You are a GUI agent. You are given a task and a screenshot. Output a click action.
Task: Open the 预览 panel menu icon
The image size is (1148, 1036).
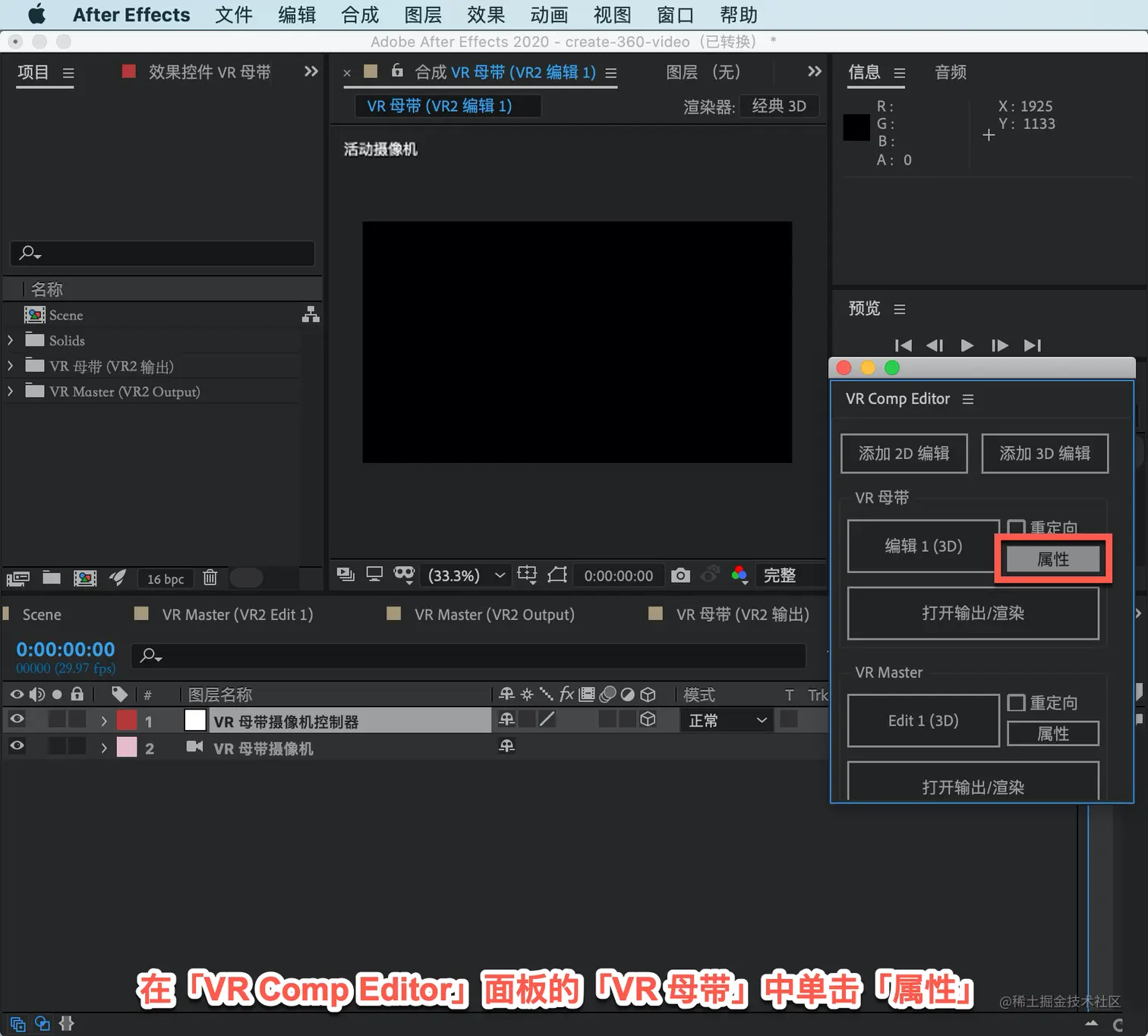pyautogui.click(x=900, y=309)
